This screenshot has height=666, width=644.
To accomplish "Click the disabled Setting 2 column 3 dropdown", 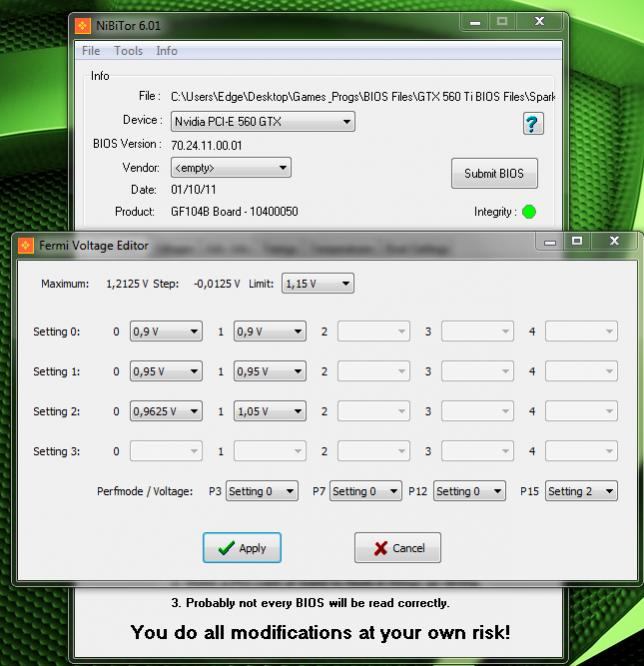I will click(477, 411).
